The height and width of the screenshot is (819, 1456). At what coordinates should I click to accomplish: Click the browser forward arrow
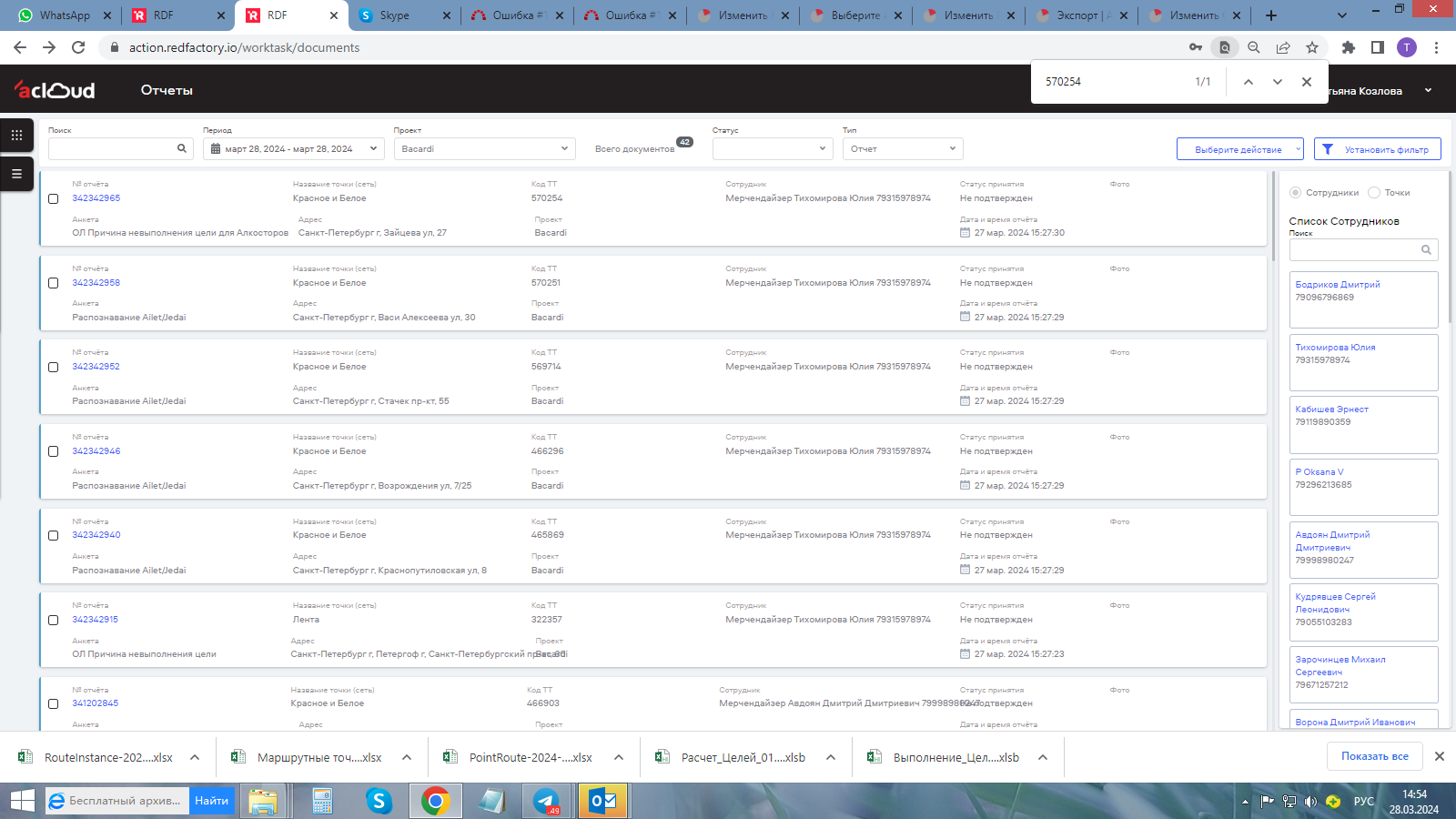pyautogui.click(x=49, y=47)
